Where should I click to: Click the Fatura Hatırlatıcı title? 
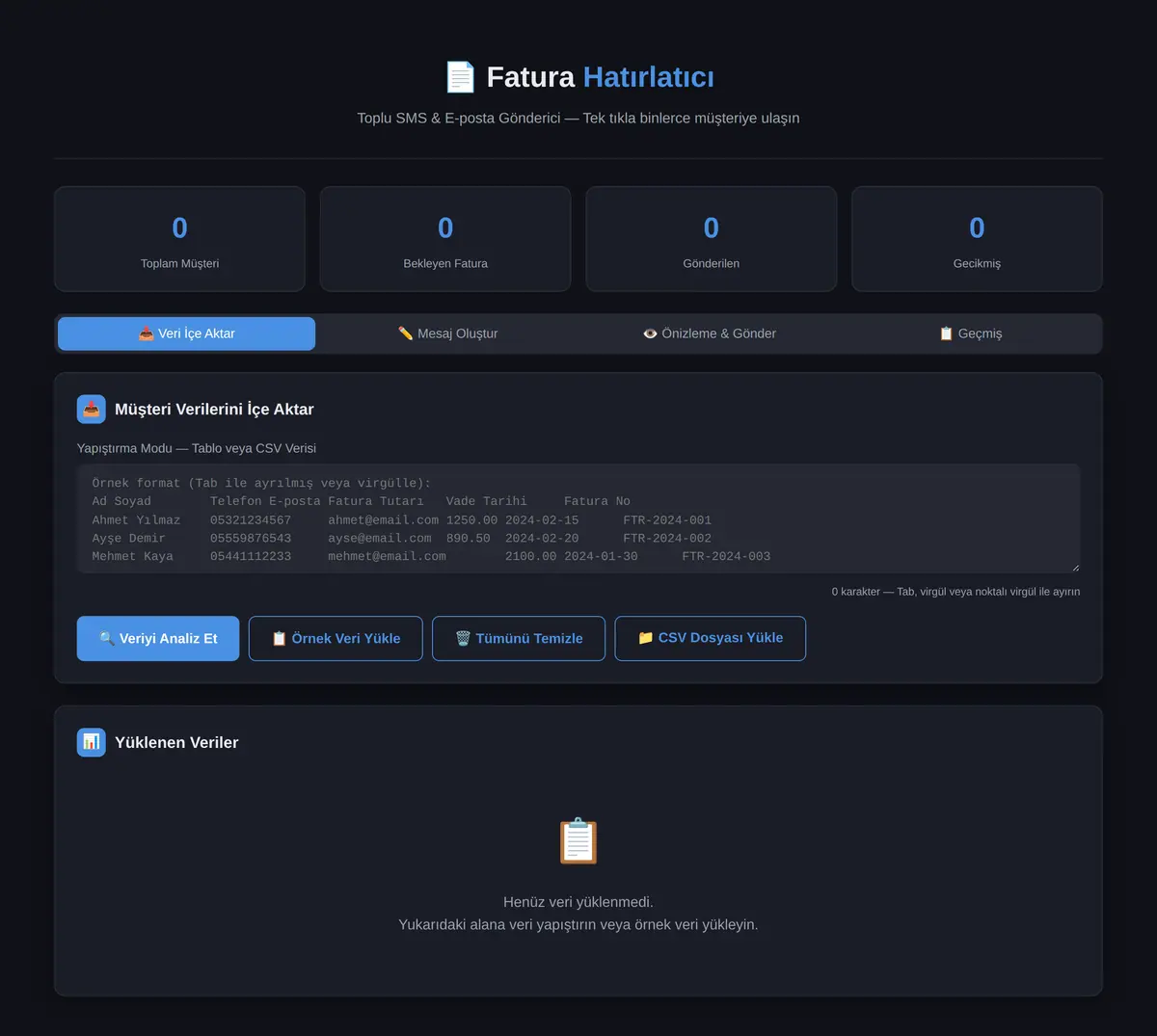pyautogui.click(x=600, y=77)
